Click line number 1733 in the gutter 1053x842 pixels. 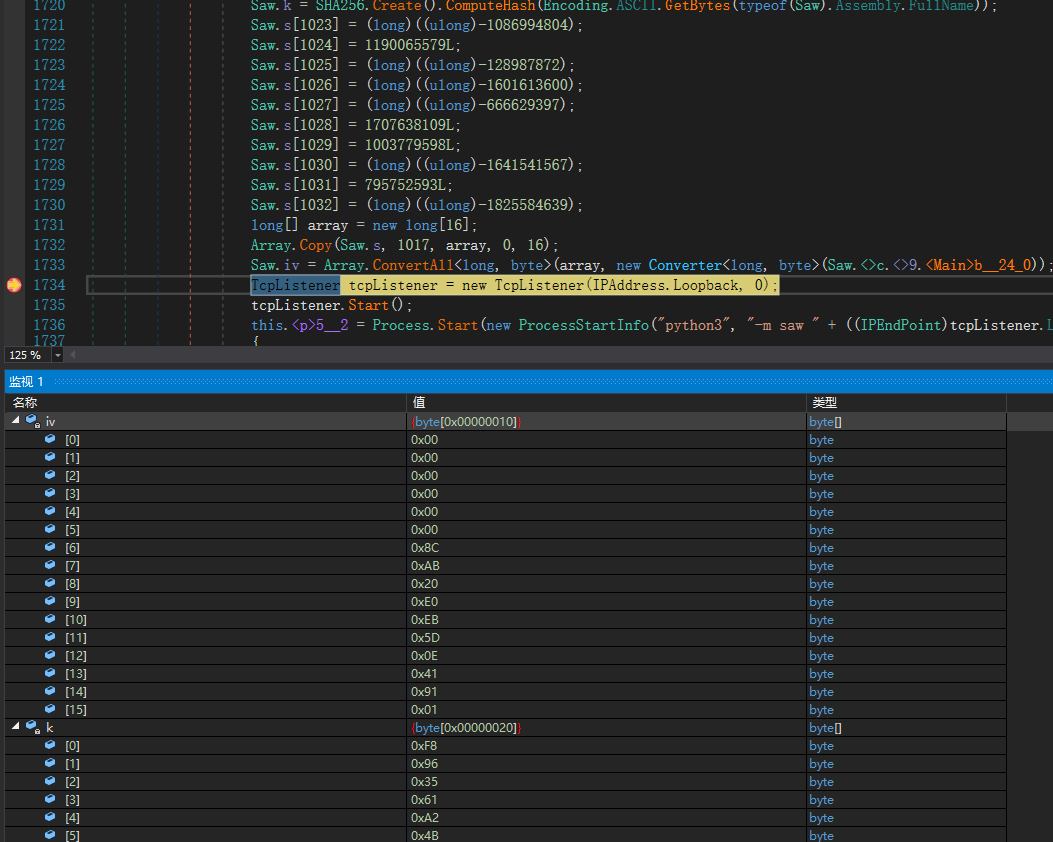point(49,265)
